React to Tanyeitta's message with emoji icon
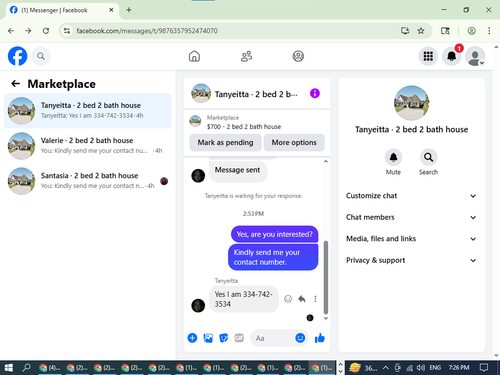This screenshot has width=500, height=375. pos(288,299)
